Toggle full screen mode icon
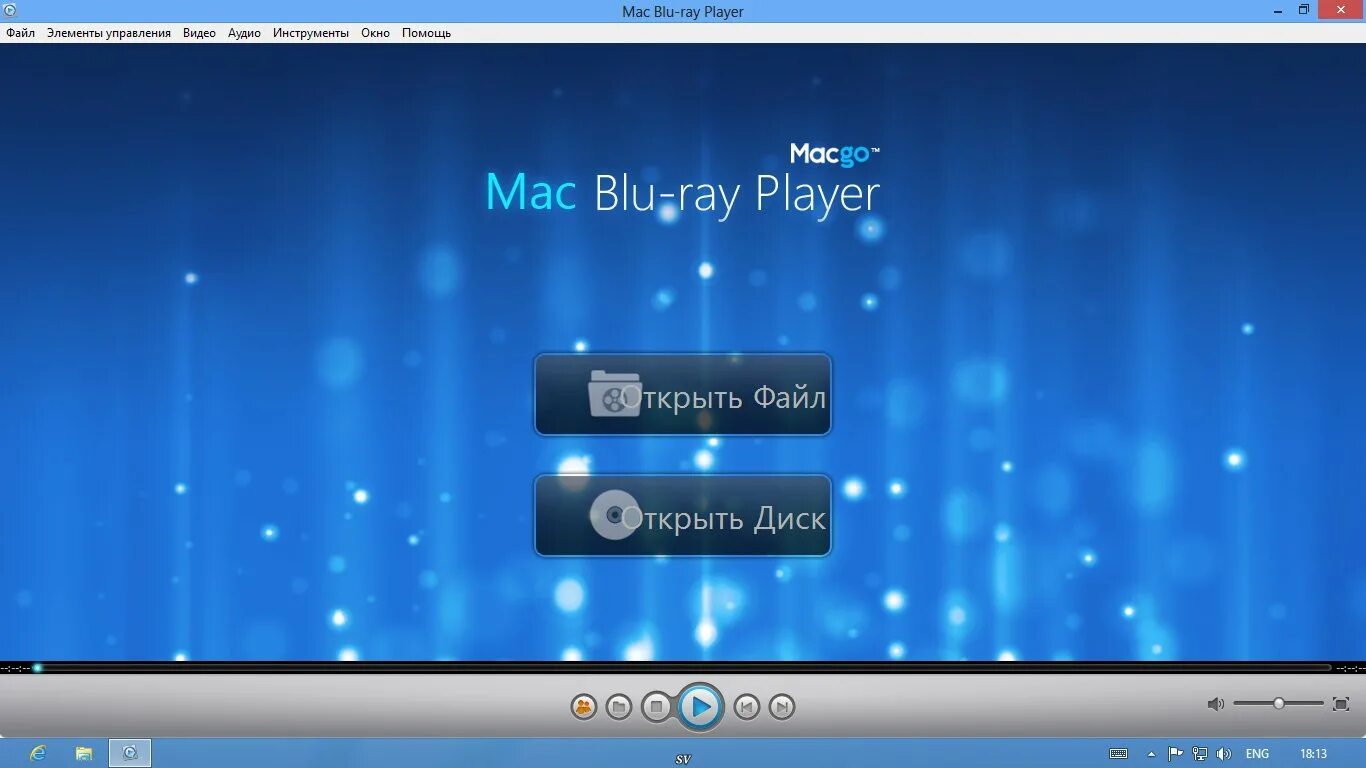The image size is (1366, 768). point(1341,704)
